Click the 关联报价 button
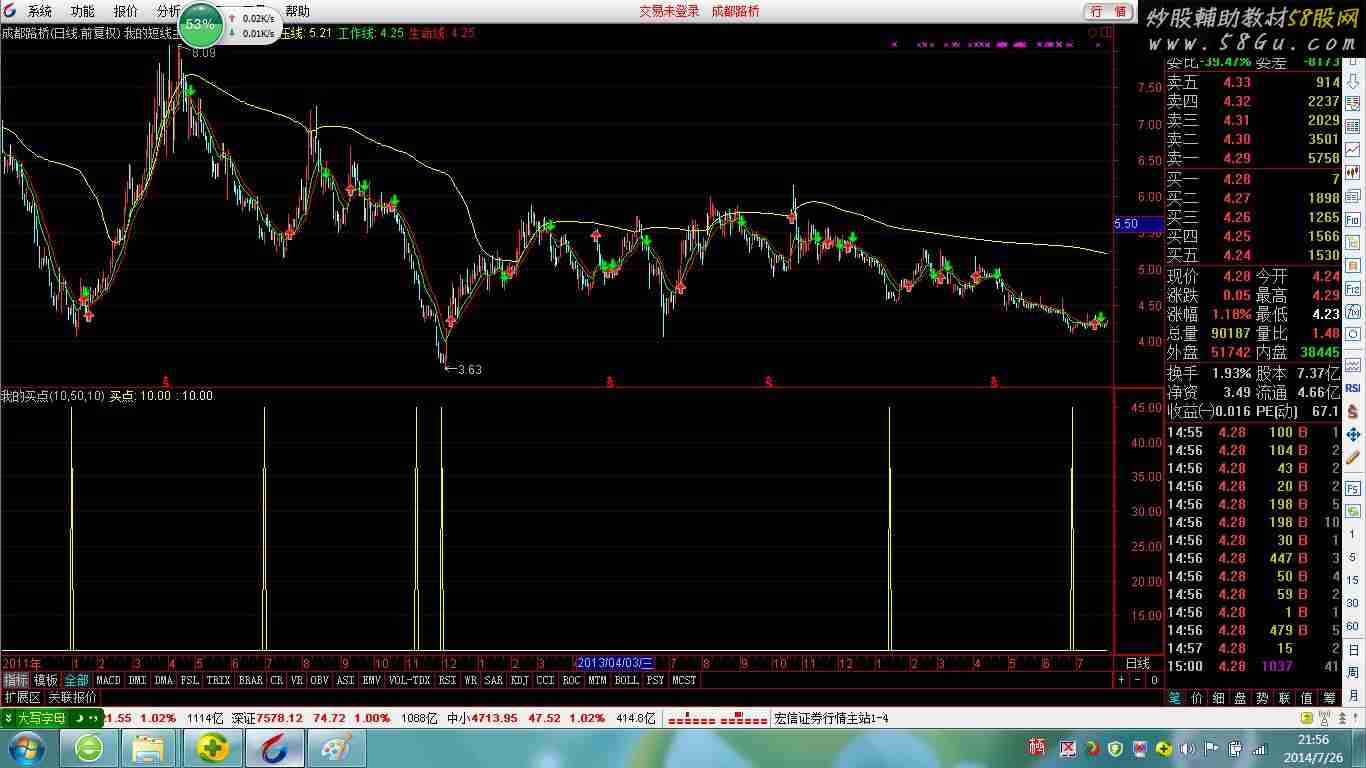1366x768 pixels. tap(72, 697)
